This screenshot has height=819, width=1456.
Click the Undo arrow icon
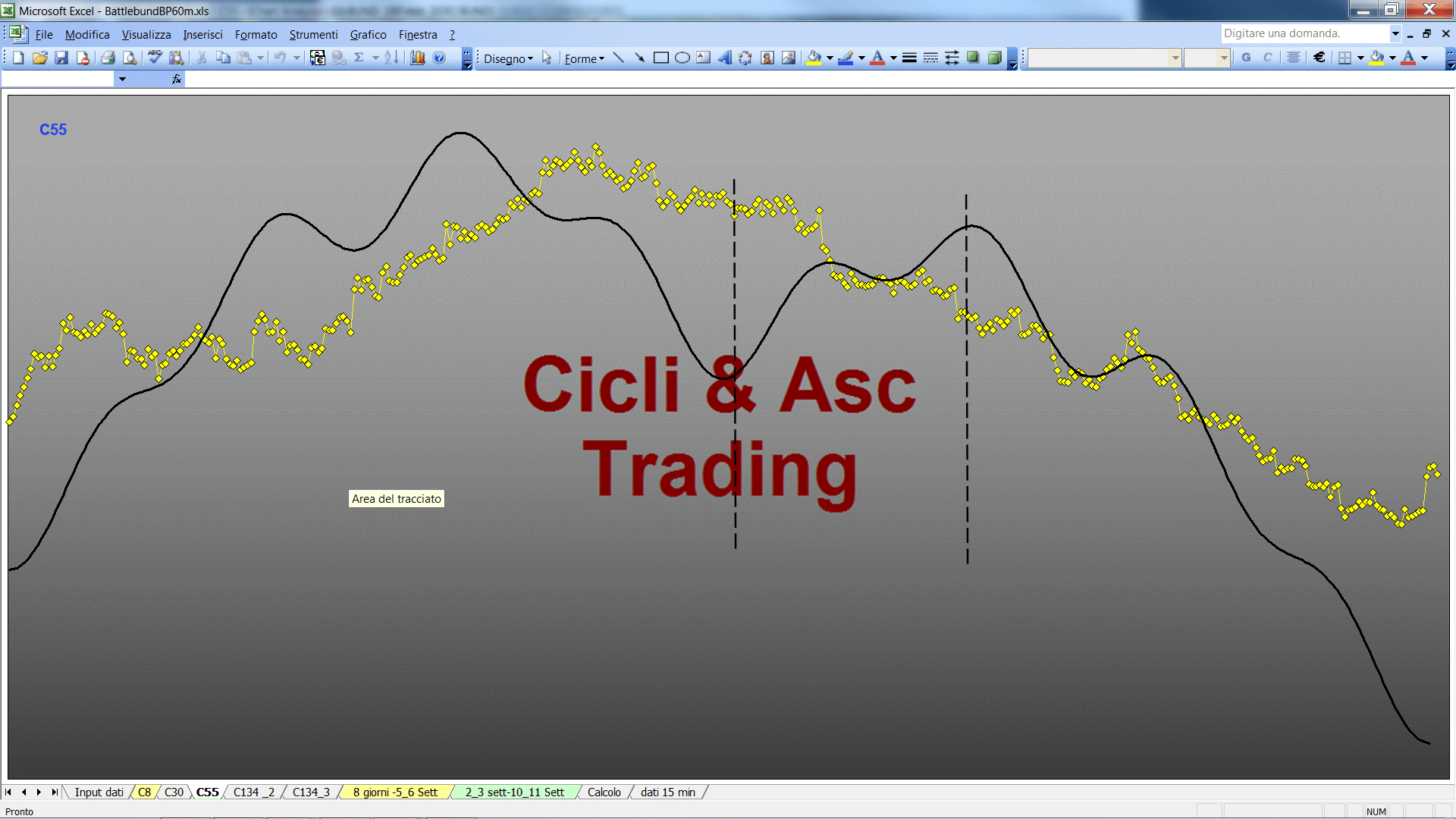click(x=280, y=58)
